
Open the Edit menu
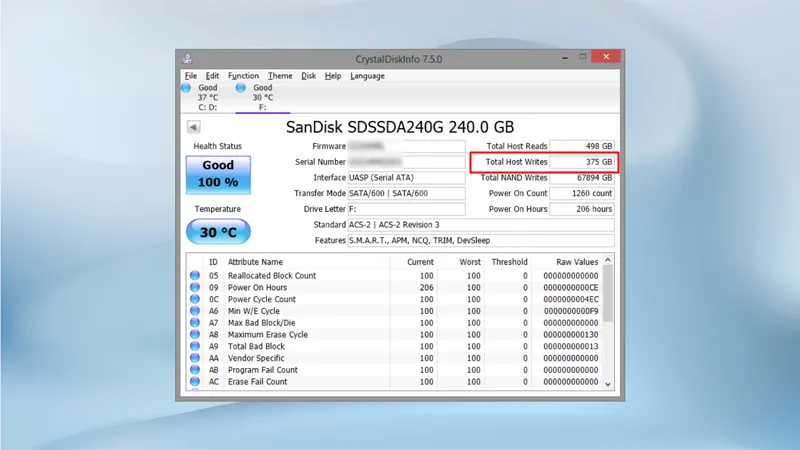[x=212, y=76]
